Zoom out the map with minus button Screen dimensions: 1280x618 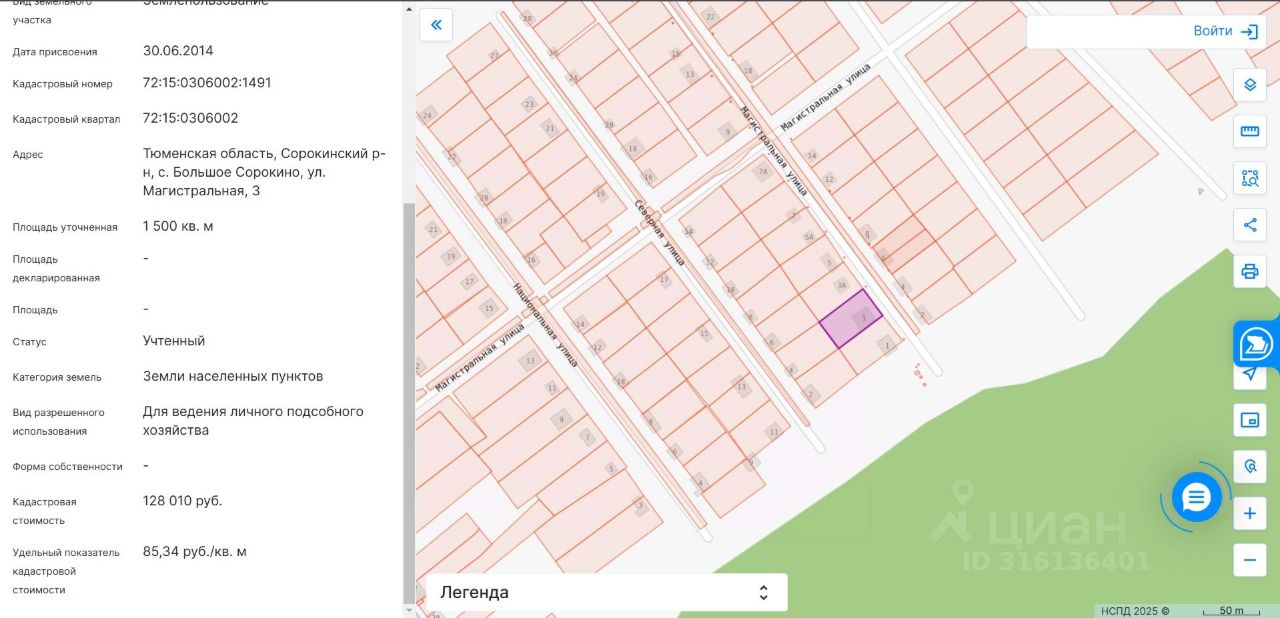pos(1249,560)
